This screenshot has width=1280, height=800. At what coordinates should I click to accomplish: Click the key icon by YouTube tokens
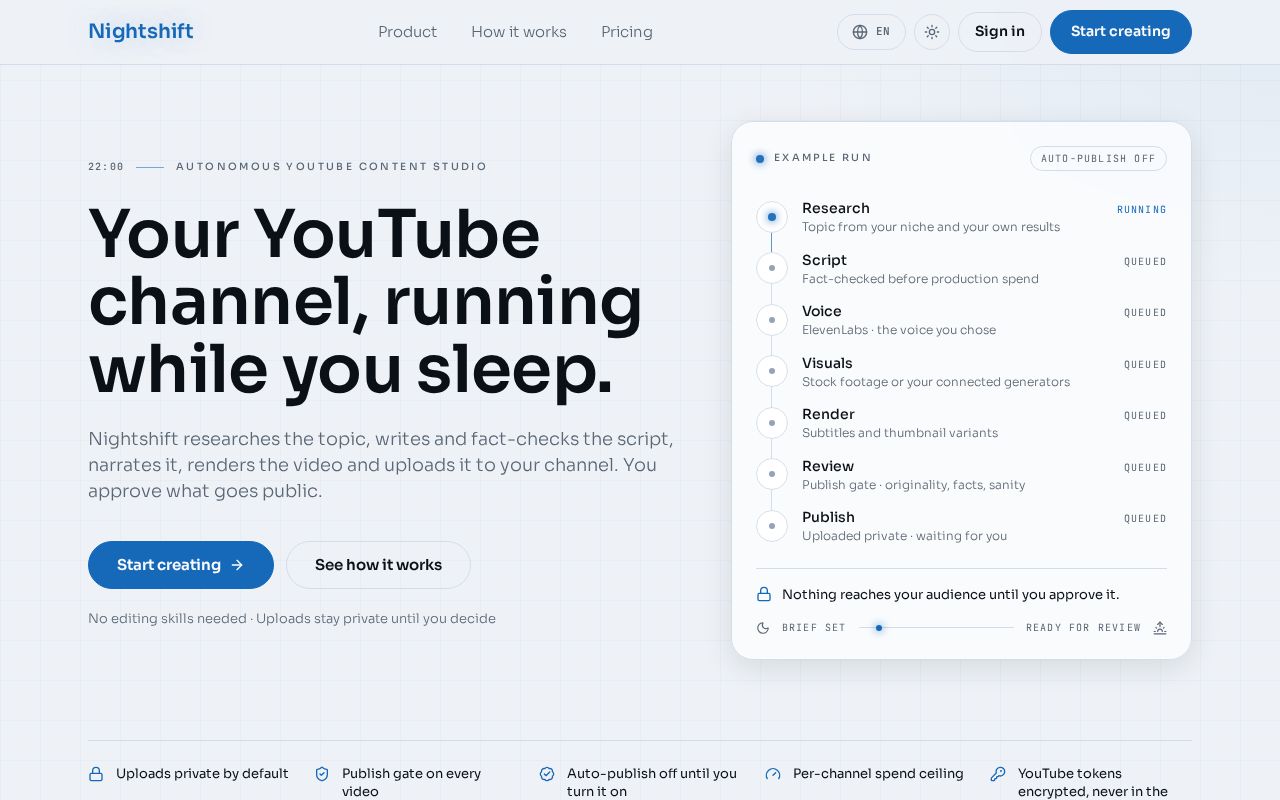pos(998,774)
